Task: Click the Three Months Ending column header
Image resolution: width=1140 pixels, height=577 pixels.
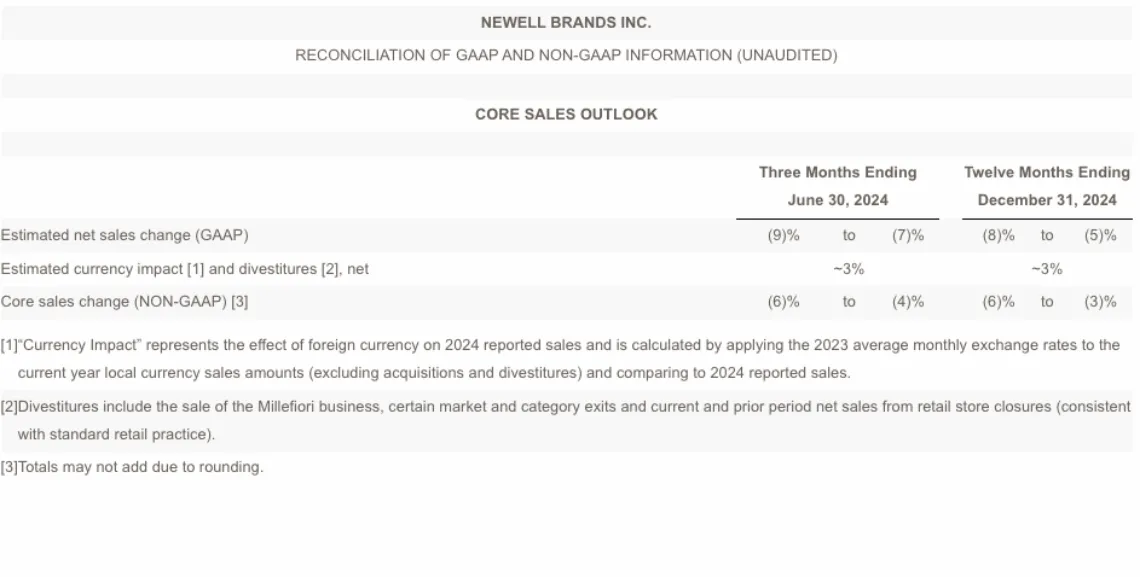Action: click(x=838, y=172)
